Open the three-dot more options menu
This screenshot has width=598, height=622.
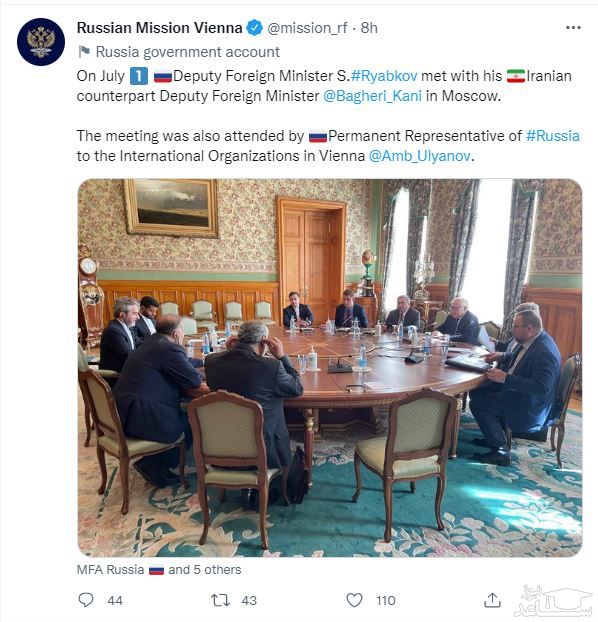(573, 28)
